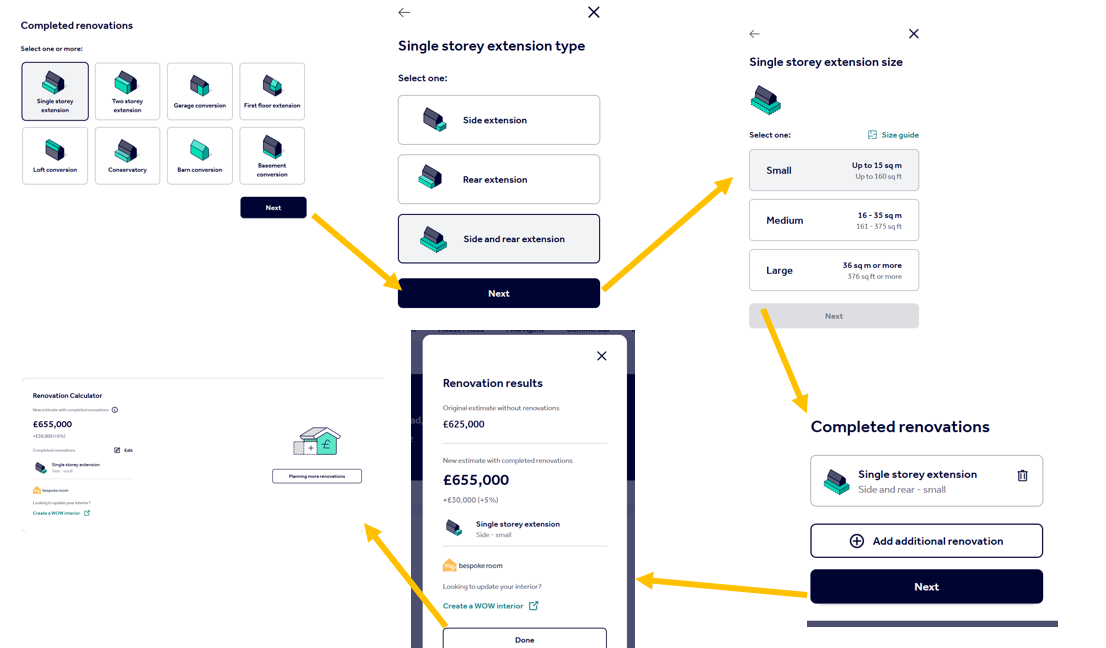Open Create a WOW interior in Renovation Calculator

click(61, 513)
